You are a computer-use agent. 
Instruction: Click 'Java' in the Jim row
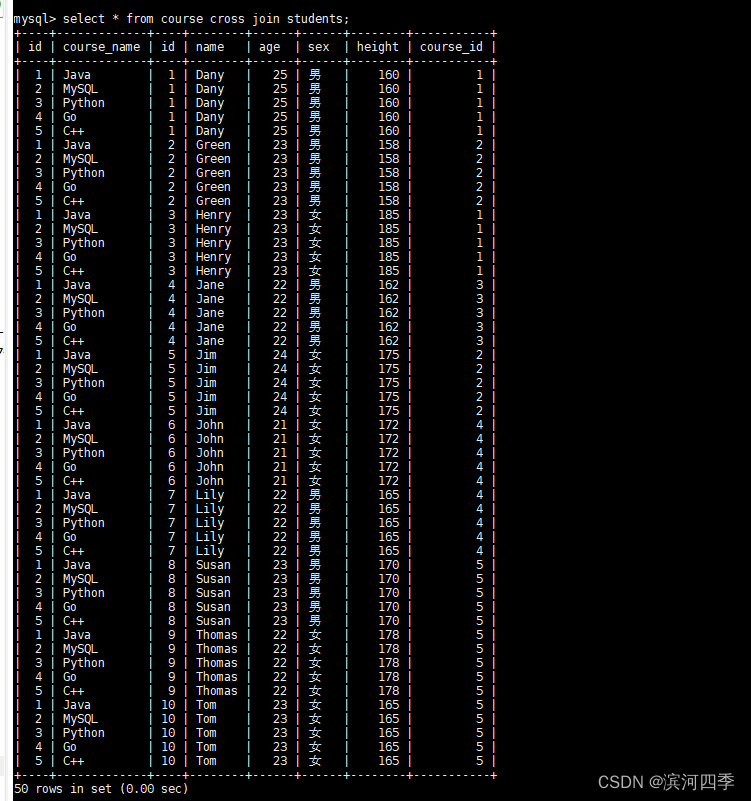77,355
